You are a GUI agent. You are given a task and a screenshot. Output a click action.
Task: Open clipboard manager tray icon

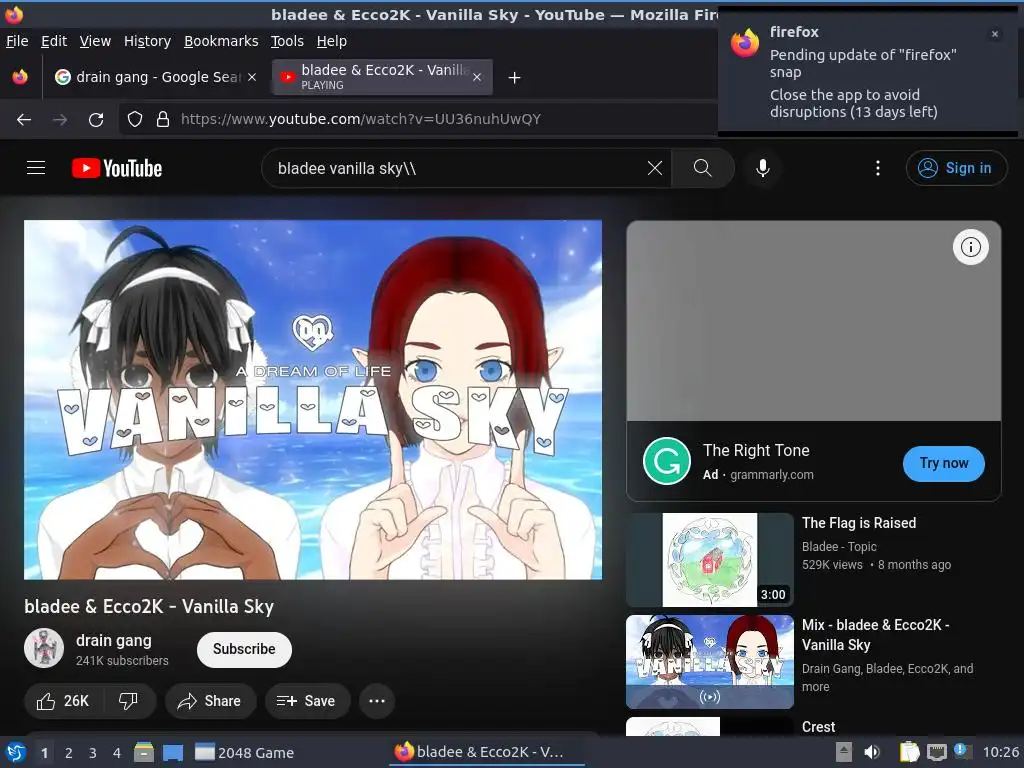[x=909, y=752]
